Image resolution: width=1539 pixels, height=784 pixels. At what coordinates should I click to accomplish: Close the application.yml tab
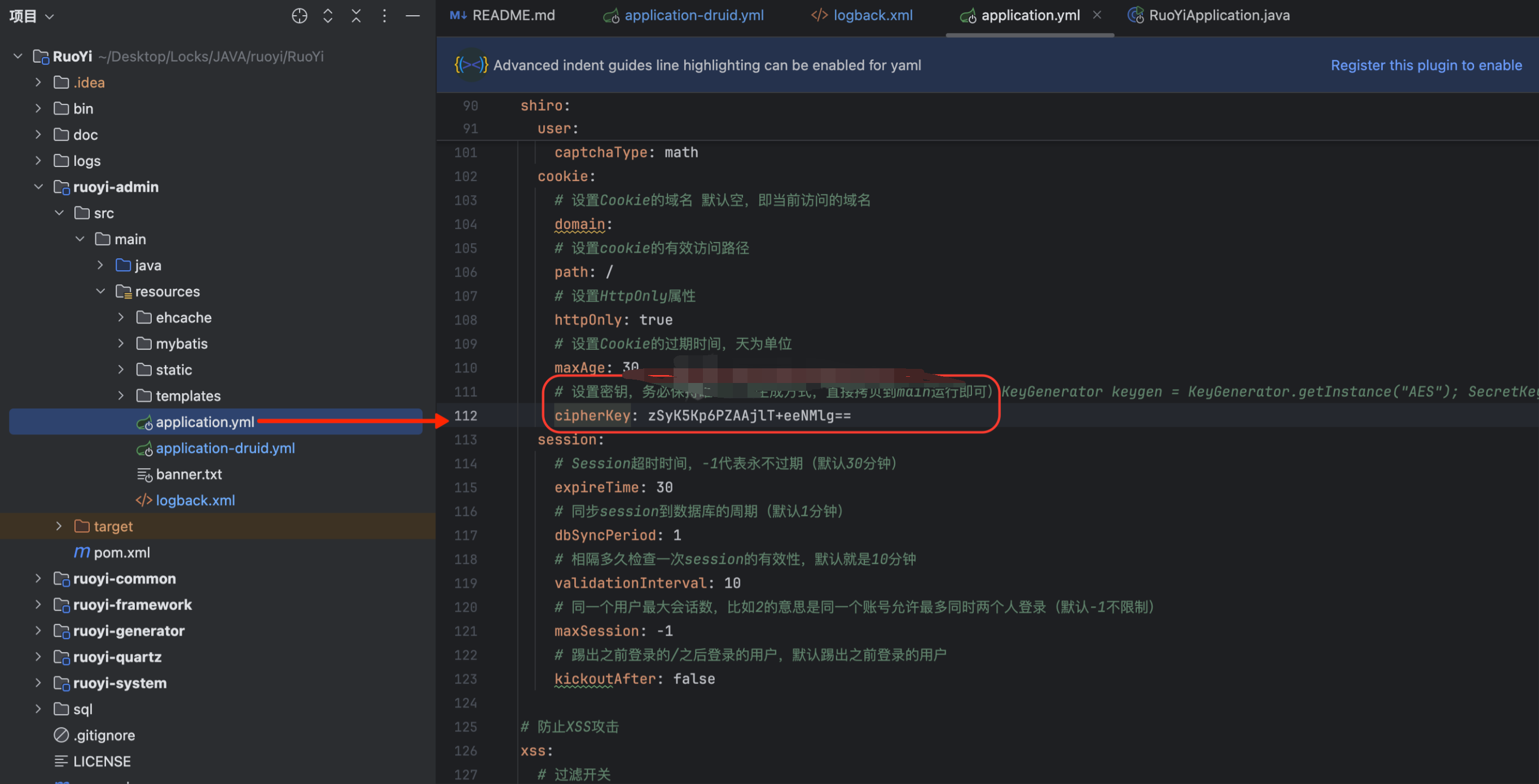click(x=1097, y=16)
